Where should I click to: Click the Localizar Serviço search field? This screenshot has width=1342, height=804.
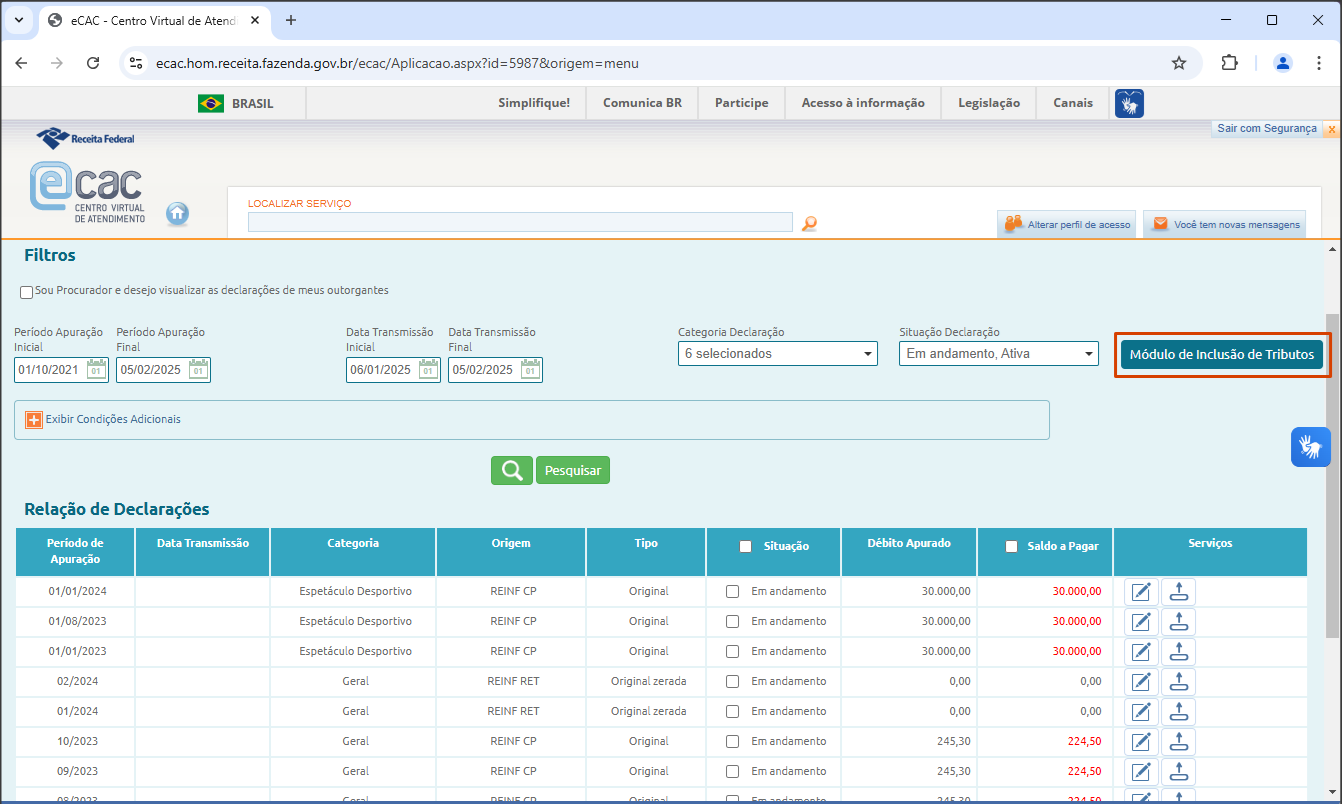[x=520, y=222]
